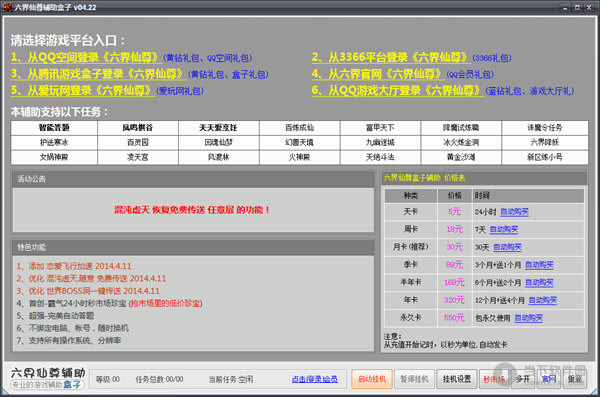Click feature item 优化 世界BOSS洞一键传送

(x=88, y=291)
